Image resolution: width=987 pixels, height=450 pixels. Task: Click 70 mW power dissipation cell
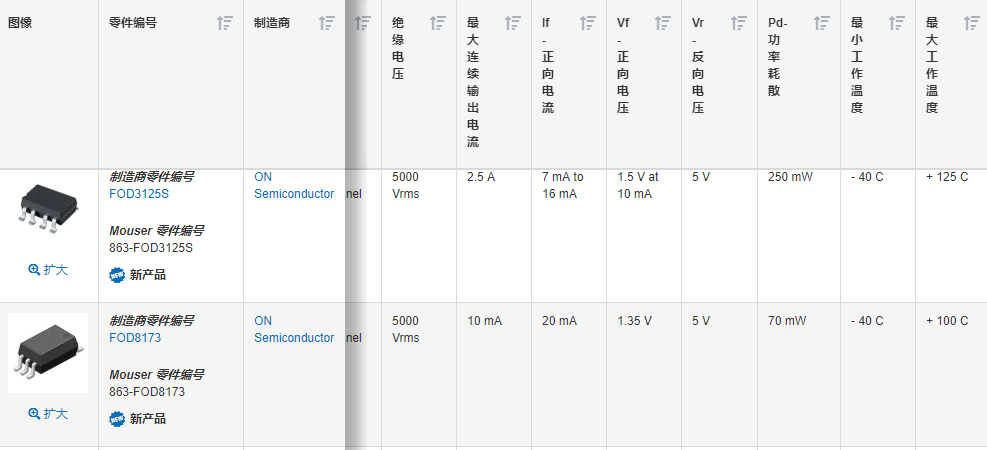(x=787, y=321)
